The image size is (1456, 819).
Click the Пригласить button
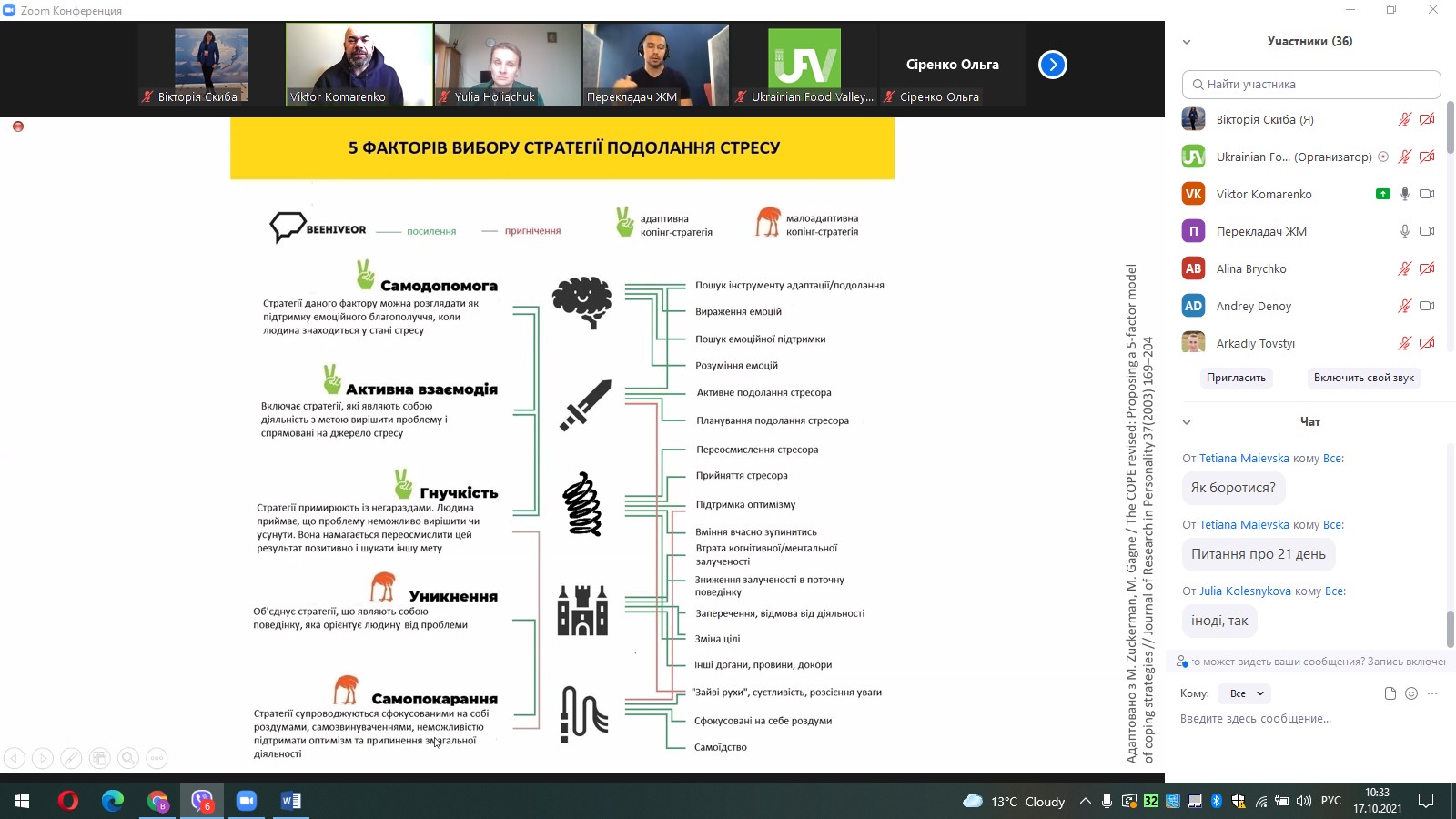(1236, 378)
